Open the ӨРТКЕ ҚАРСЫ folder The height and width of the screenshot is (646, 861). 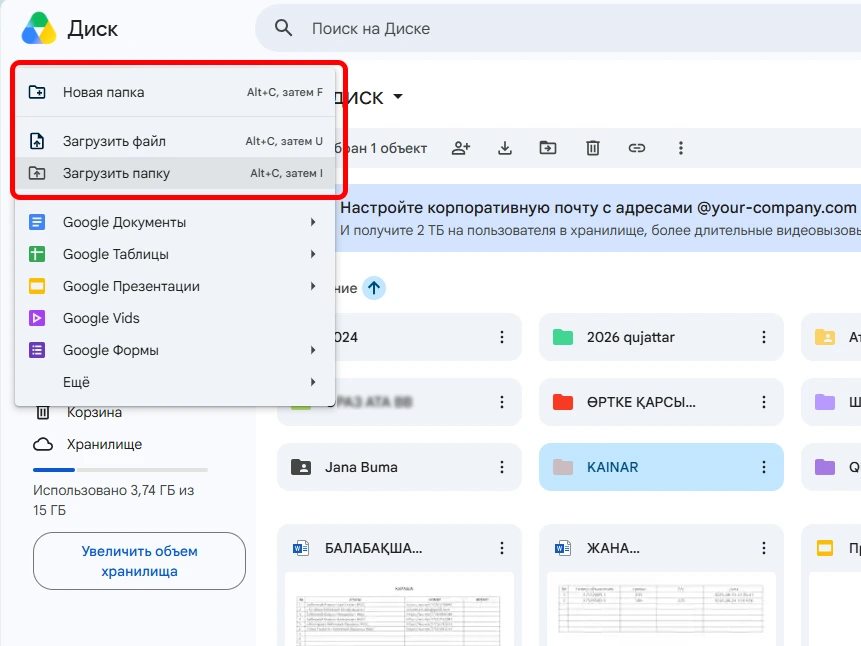(x=661, y=402)
